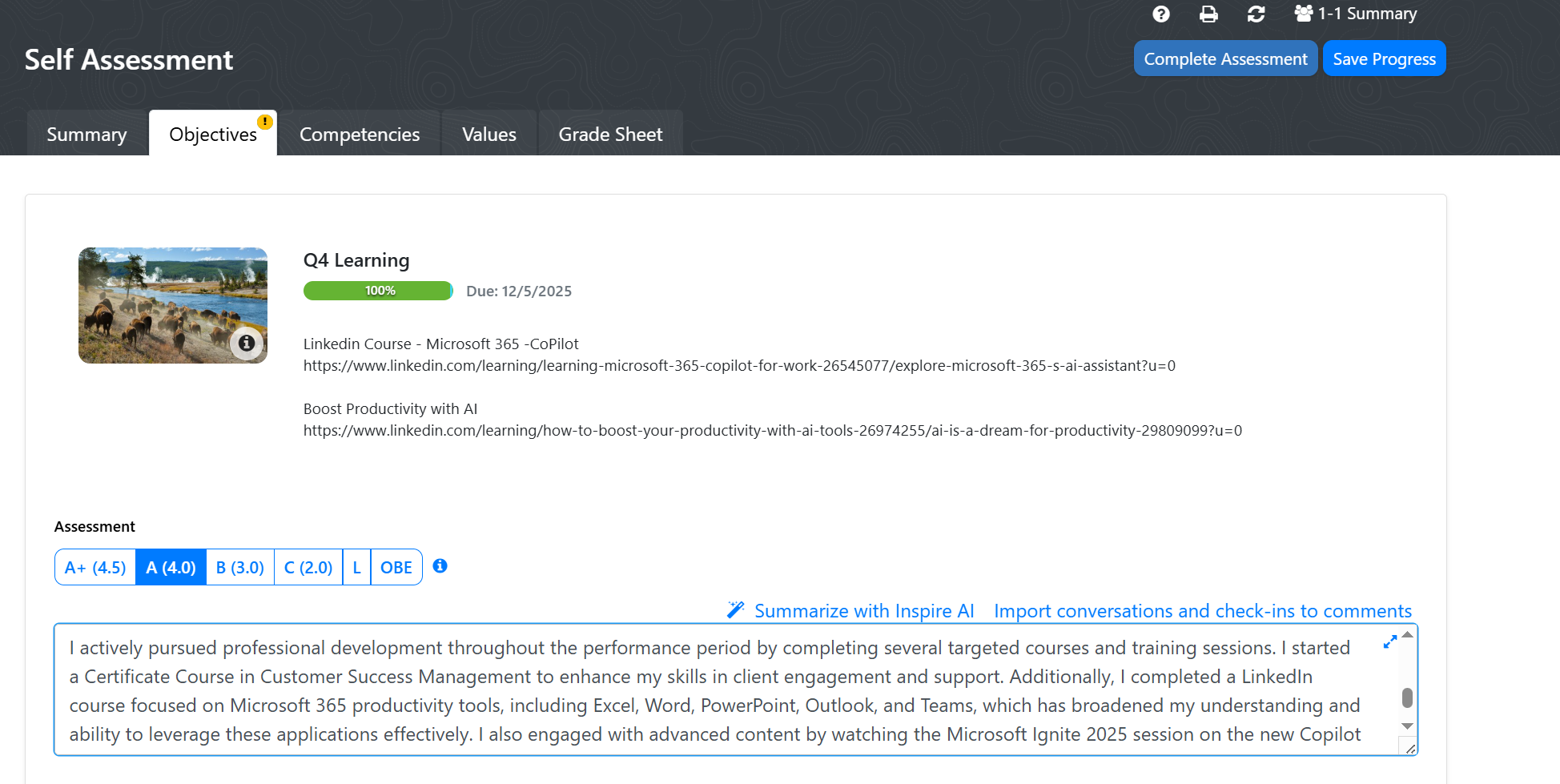This screenshot has height=784, width=1560.
Task: Click the Complete Assessment button
Action: coord(1225,59)
